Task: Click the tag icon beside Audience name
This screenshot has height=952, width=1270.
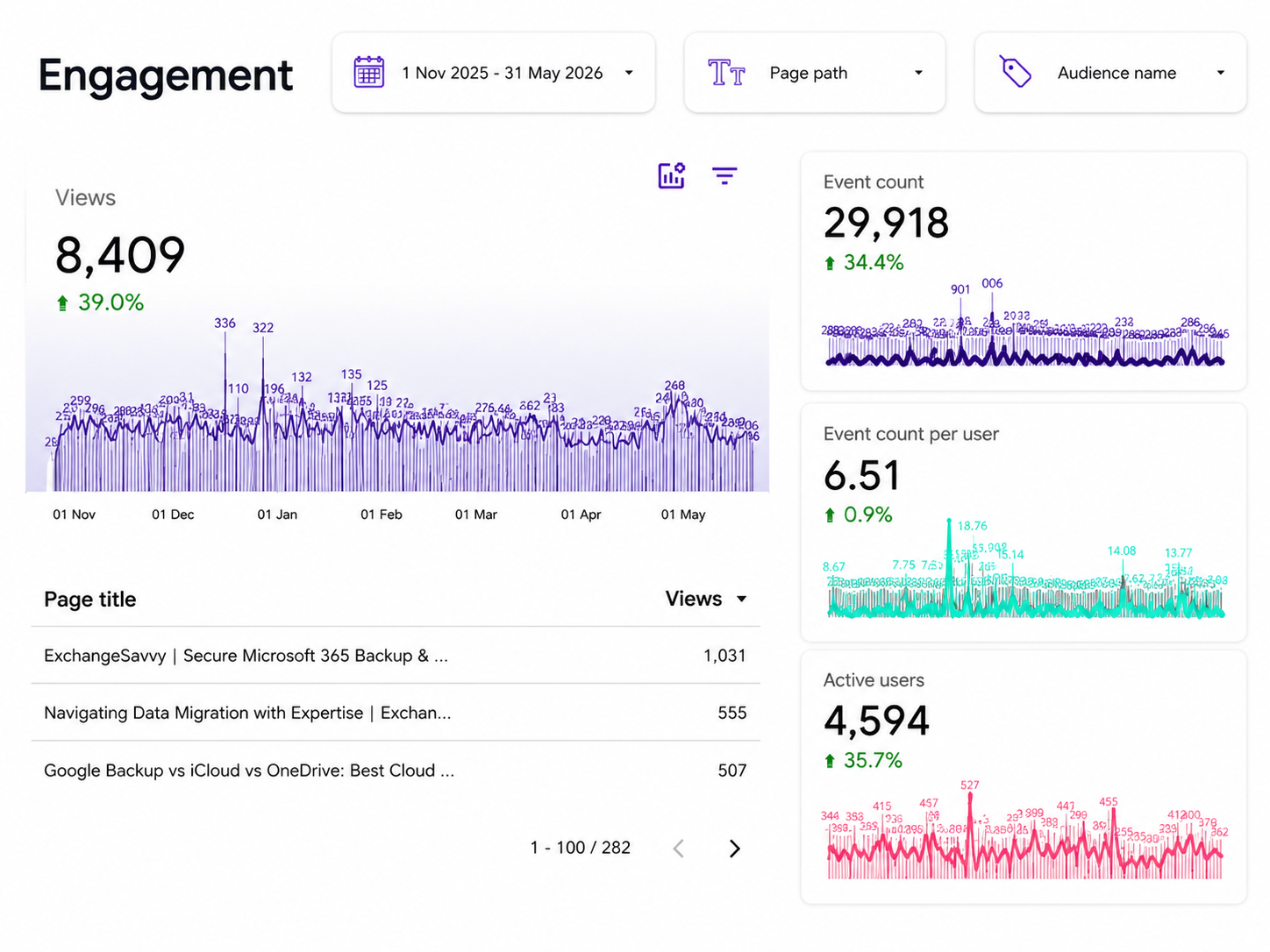Action: coord(1016,72)
